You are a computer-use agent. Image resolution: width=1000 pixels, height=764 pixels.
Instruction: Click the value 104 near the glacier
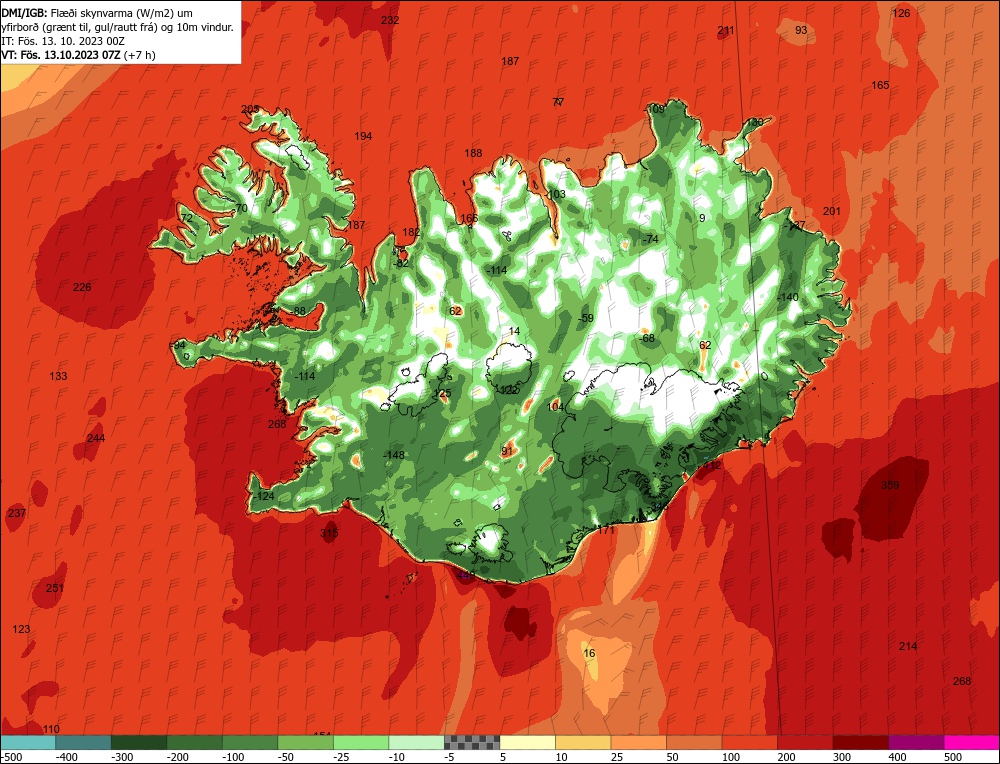(555, 406)
